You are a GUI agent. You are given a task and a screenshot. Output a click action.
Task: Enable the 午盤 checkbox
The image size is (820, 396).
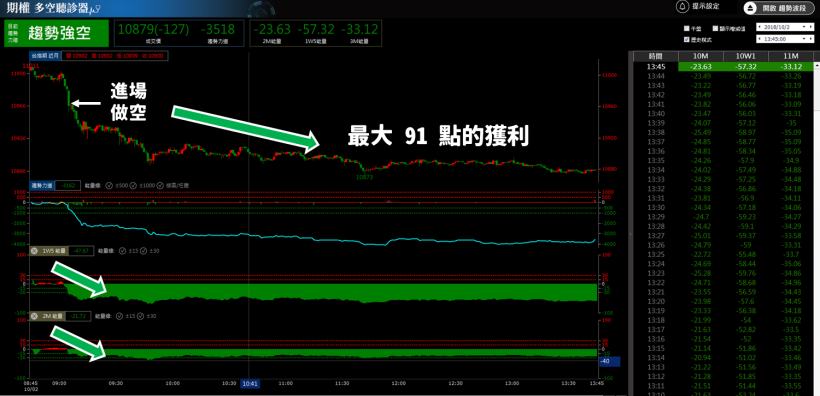687,28
